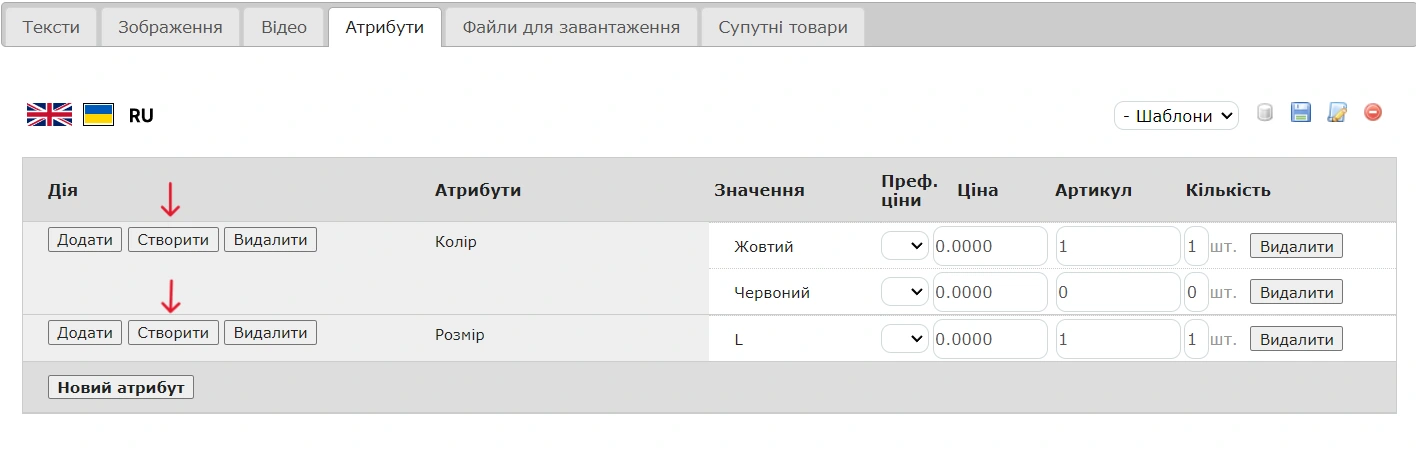The width and height of the screenshot is (1416, 451).
Task: Click the notepad with pencil edit icon
Action: tap(1337, 113)
